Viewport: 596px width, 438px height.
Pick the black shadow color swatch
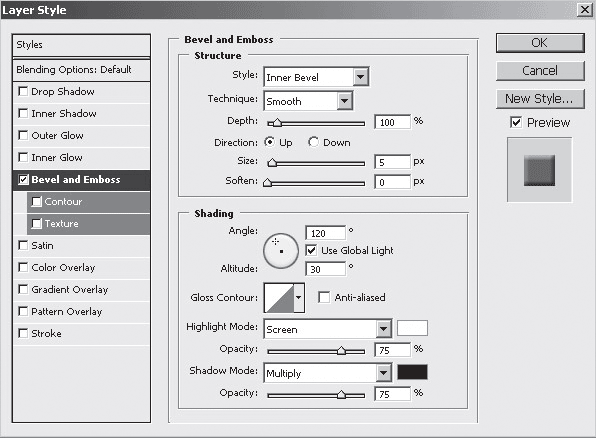tap(412, 372)
